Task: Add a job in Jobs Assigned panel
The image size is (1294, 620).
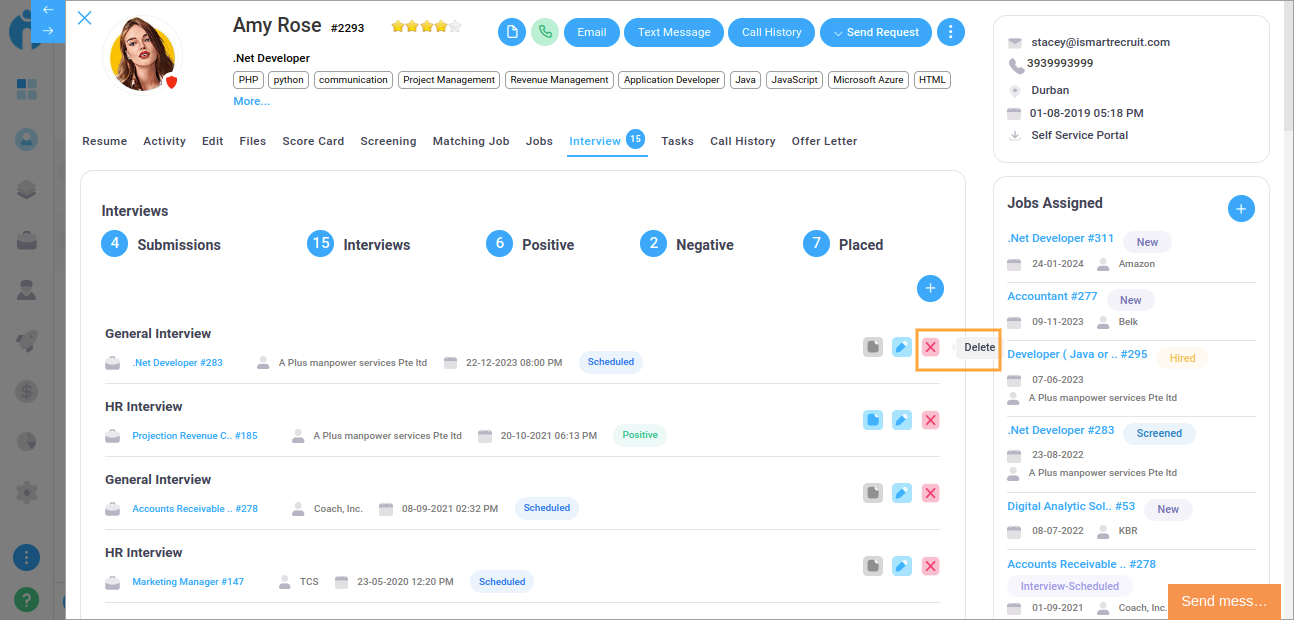Action: point(1240,208)
